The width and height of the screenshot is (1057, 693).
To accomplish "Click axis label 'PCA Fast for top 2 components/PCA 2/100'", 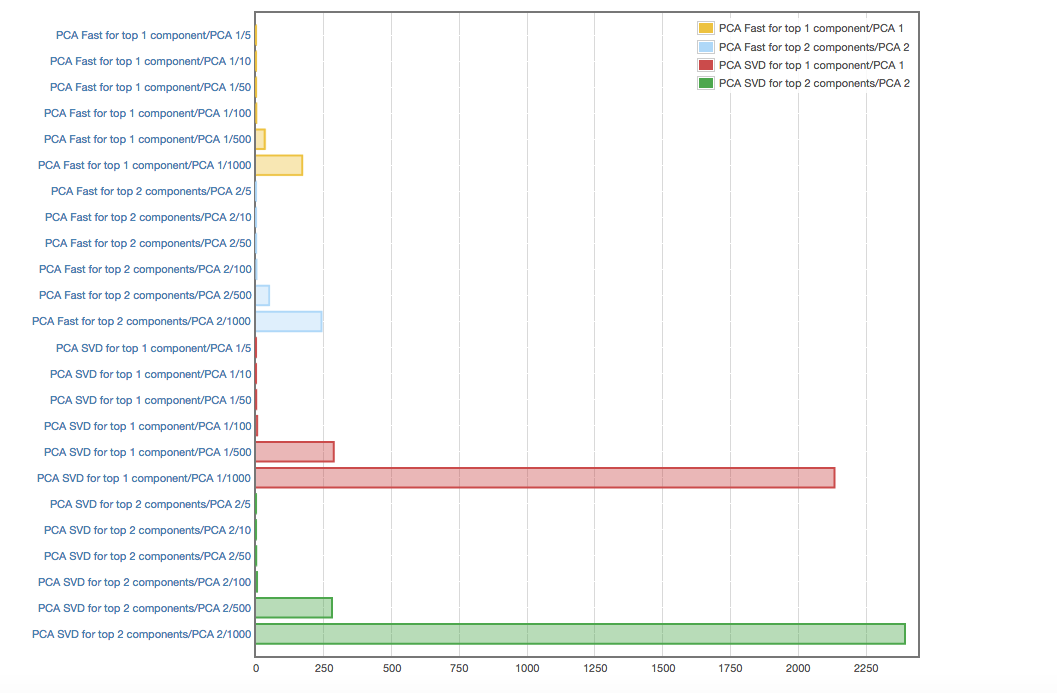I will pyautogui.click(x=145, y=269).
